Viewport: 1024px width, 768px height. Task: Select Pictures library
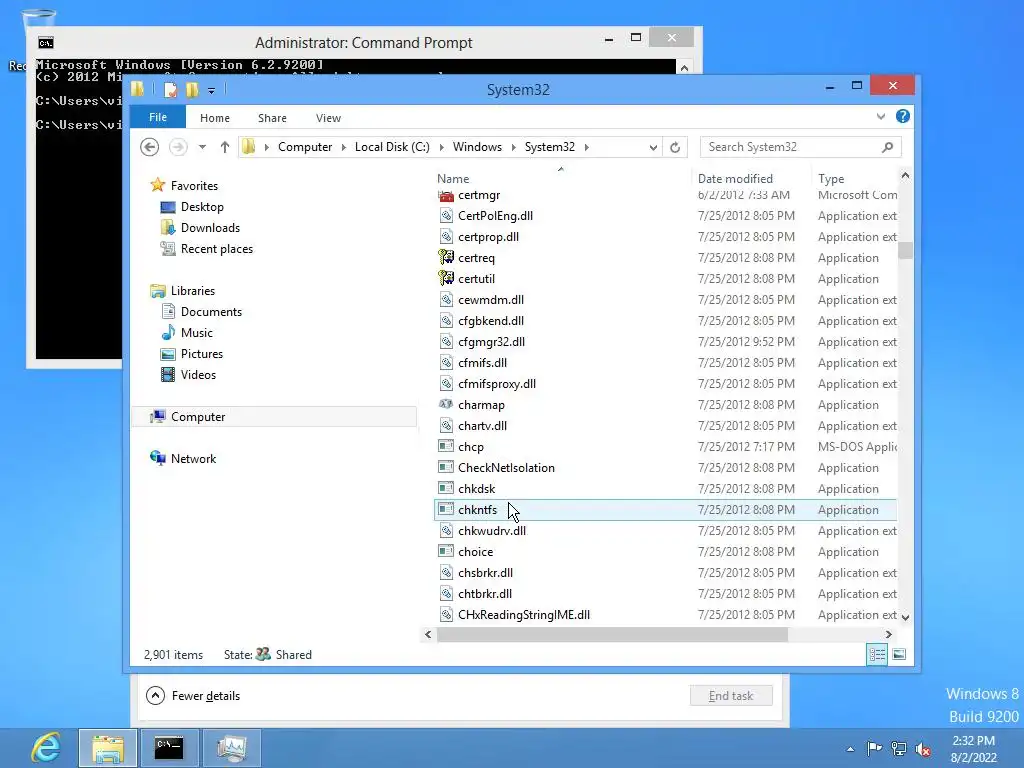(x=192, y=353)
